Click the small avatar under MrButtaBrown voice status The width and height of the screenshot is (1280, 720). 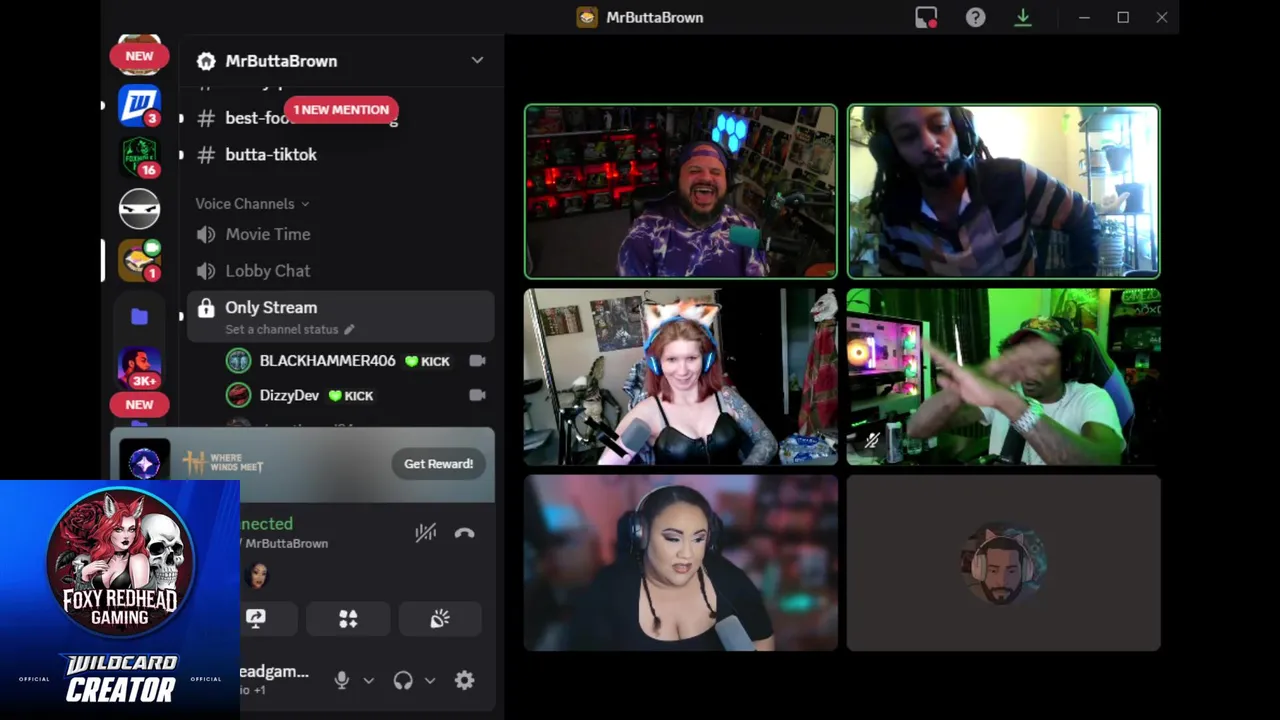pos(256,575)
